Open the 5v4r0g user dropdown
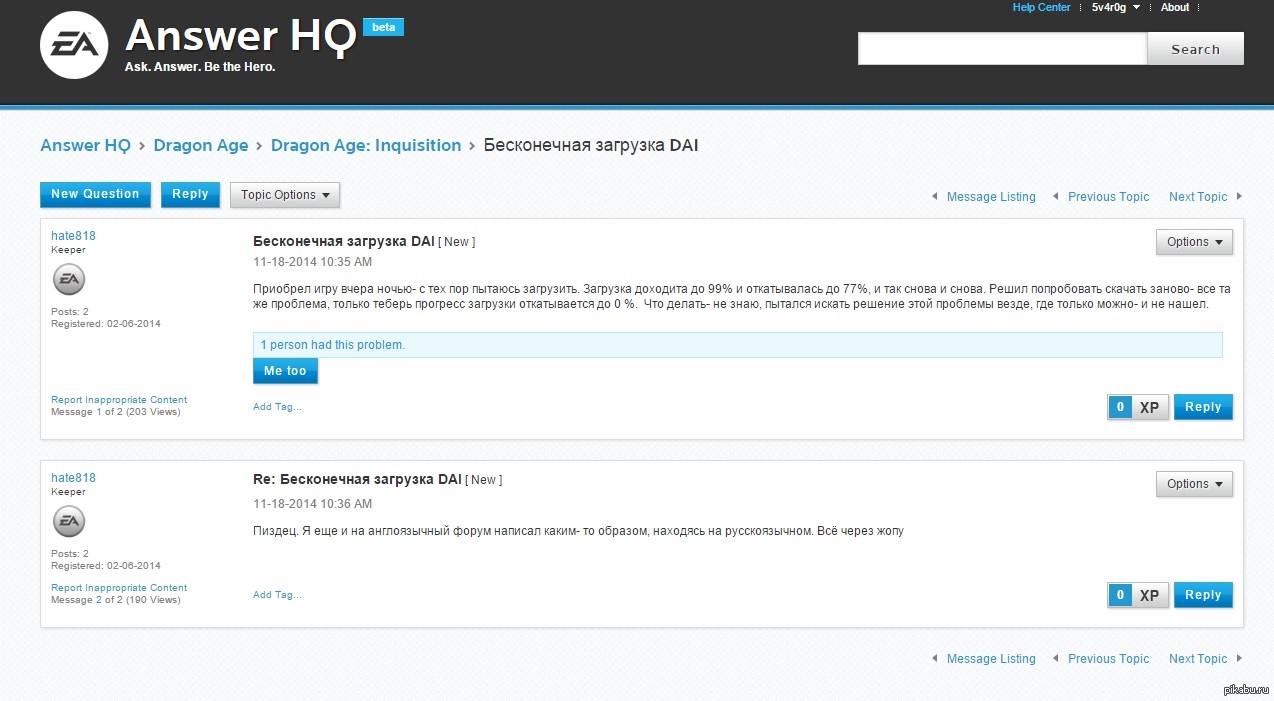This screenshot has width=1274, height=701. pyautogui.click(x=1116, y=7)
